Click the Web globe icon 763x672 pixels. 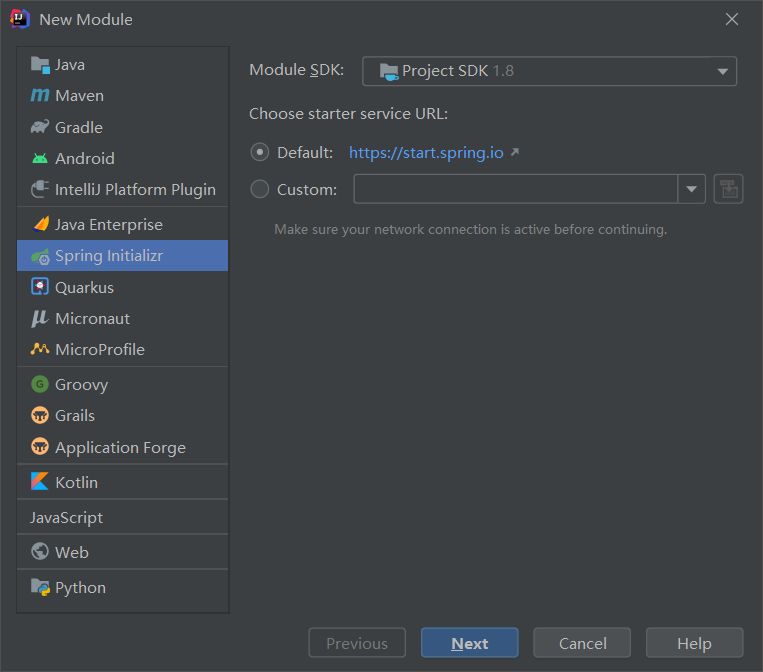40,552
